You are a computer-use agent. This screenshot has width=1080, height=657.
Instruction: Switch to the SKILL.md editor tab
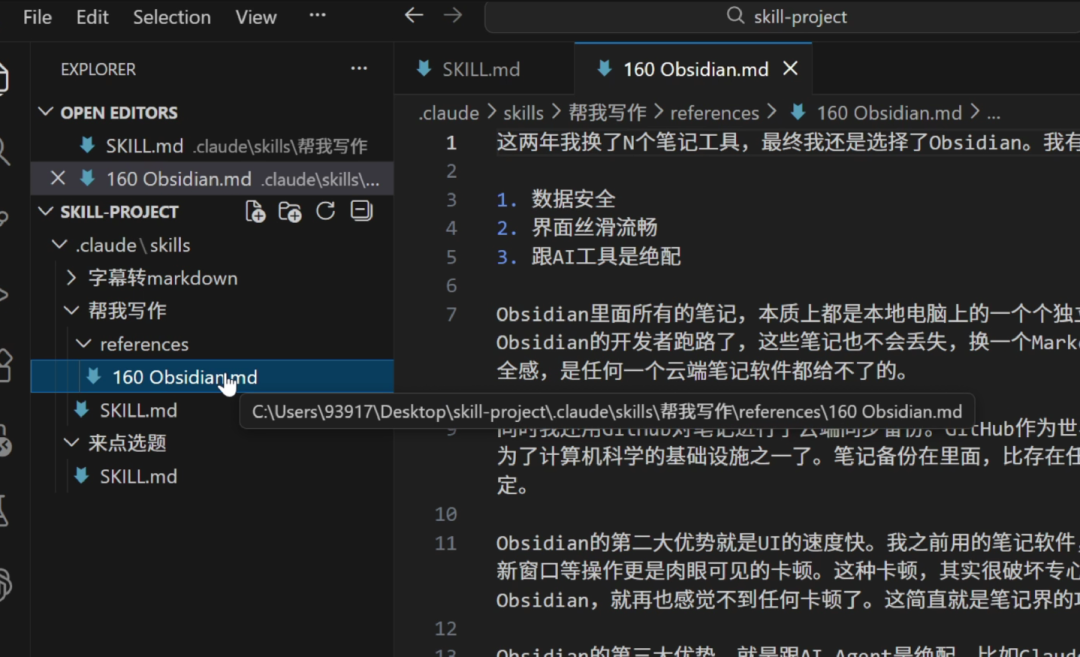tap(481, 69)
